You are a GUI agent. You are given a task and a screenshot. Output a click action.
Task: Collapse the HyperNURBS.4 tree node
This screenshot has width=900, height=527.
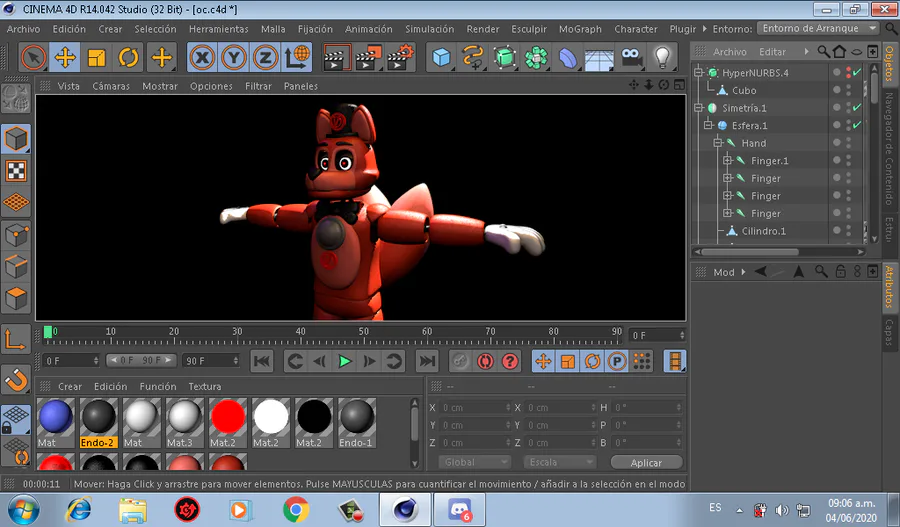[699, 73]
